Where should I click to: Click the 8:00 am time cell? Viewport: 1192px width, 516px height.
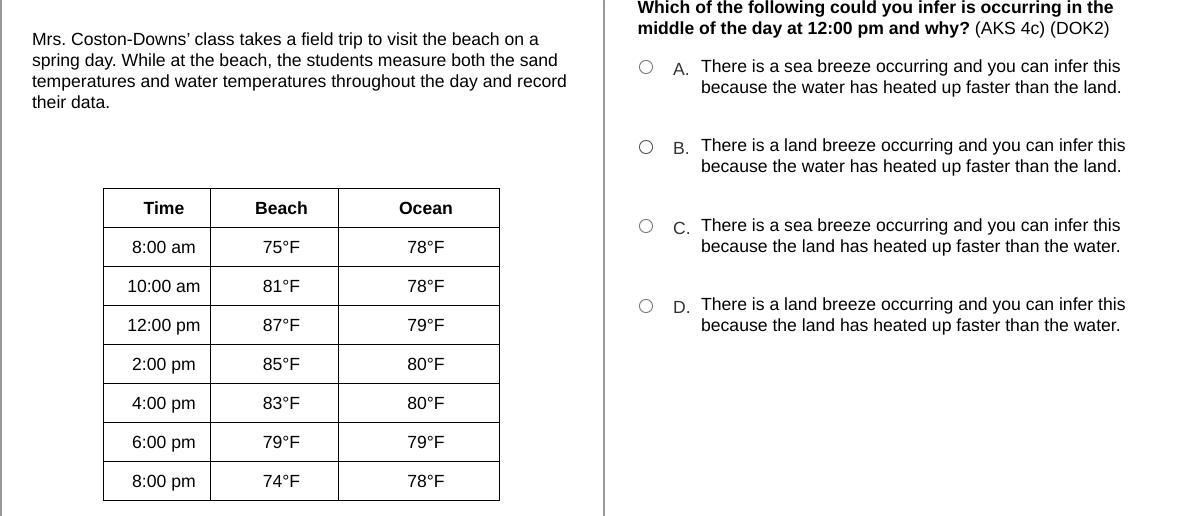[x=157, y=247]
